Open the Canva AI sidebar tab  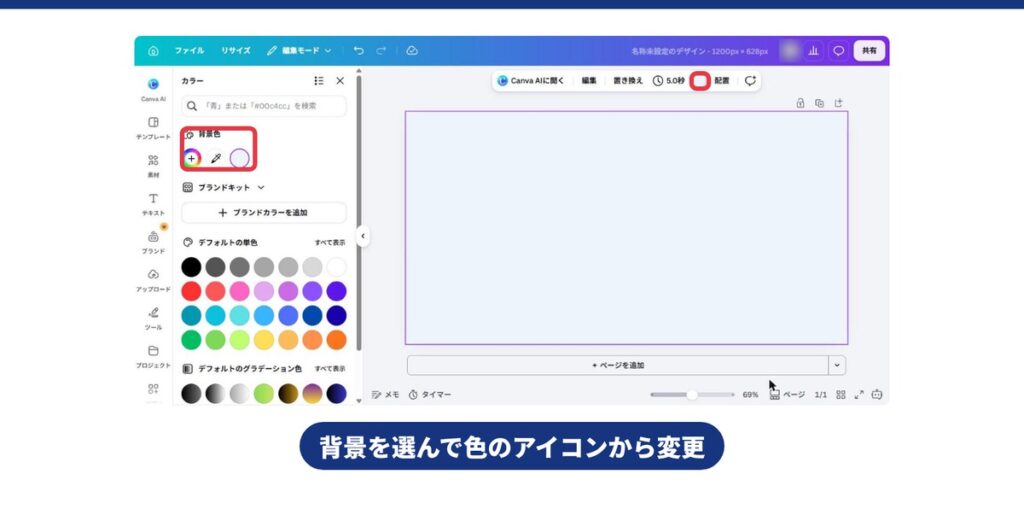point(153,90)
